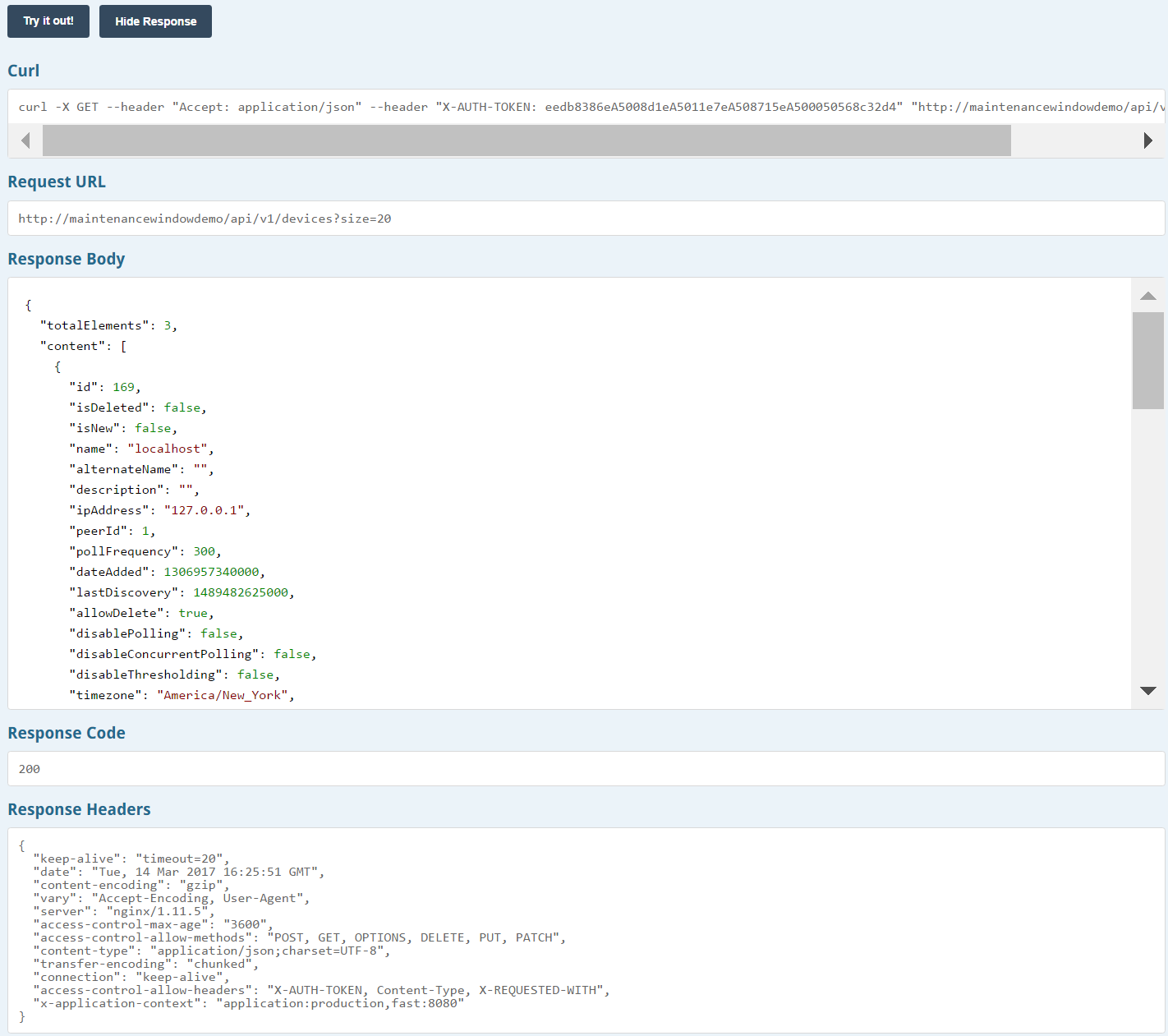Click the "vary" response header line
The image size is (1168, 1036).
(172, 898)
